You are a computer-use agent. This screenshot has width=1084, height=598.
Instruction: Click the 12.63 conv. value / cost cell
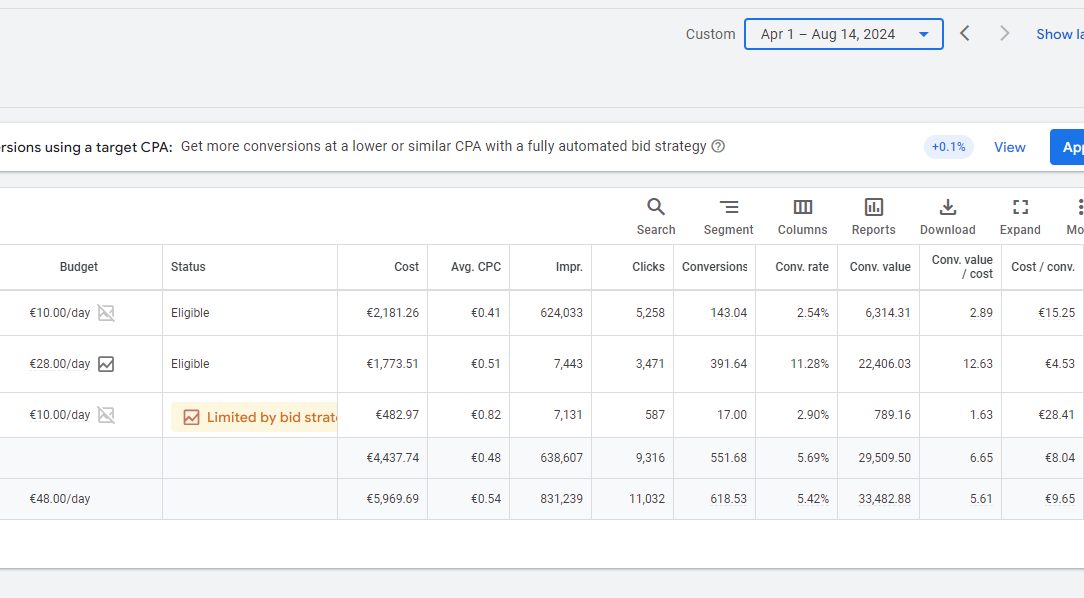coord(978,364)
